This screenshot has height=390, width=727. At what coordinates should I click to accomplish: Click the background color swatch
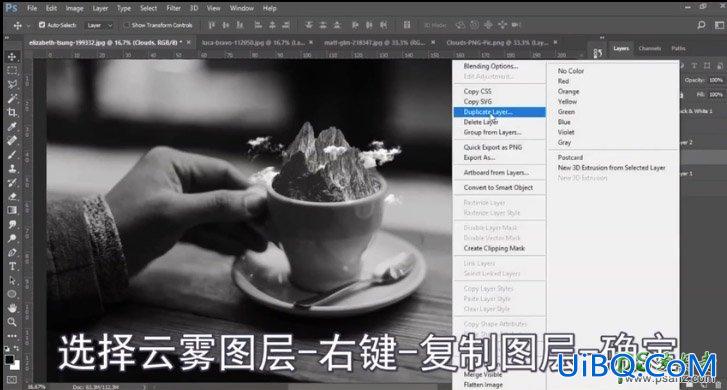[x=16, y=366]
